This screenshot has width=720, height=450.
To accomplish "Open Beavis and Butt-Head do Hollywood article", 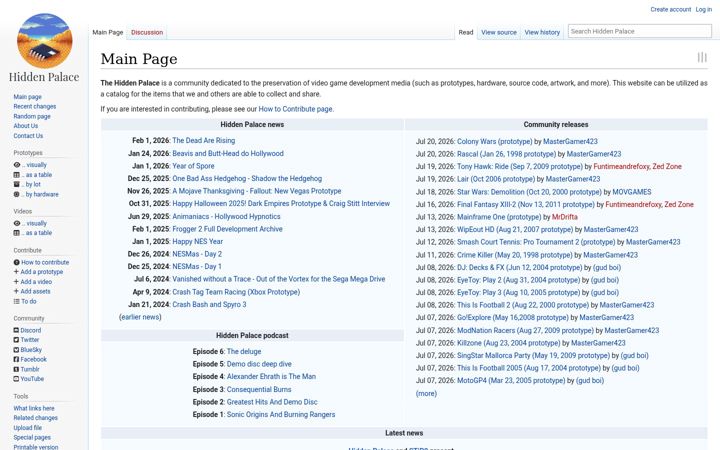I will point(228,153).
